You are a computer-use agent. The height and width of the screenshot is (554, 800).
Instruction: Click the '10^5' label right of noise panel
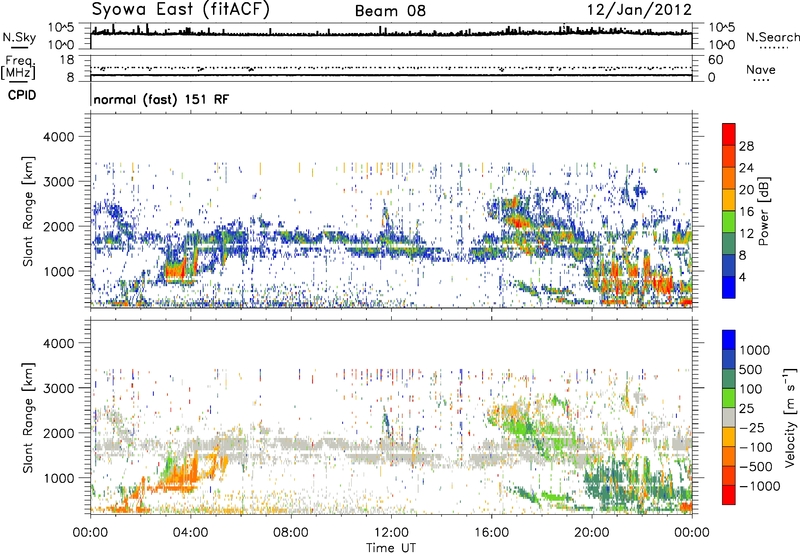(x=721, y=28)
